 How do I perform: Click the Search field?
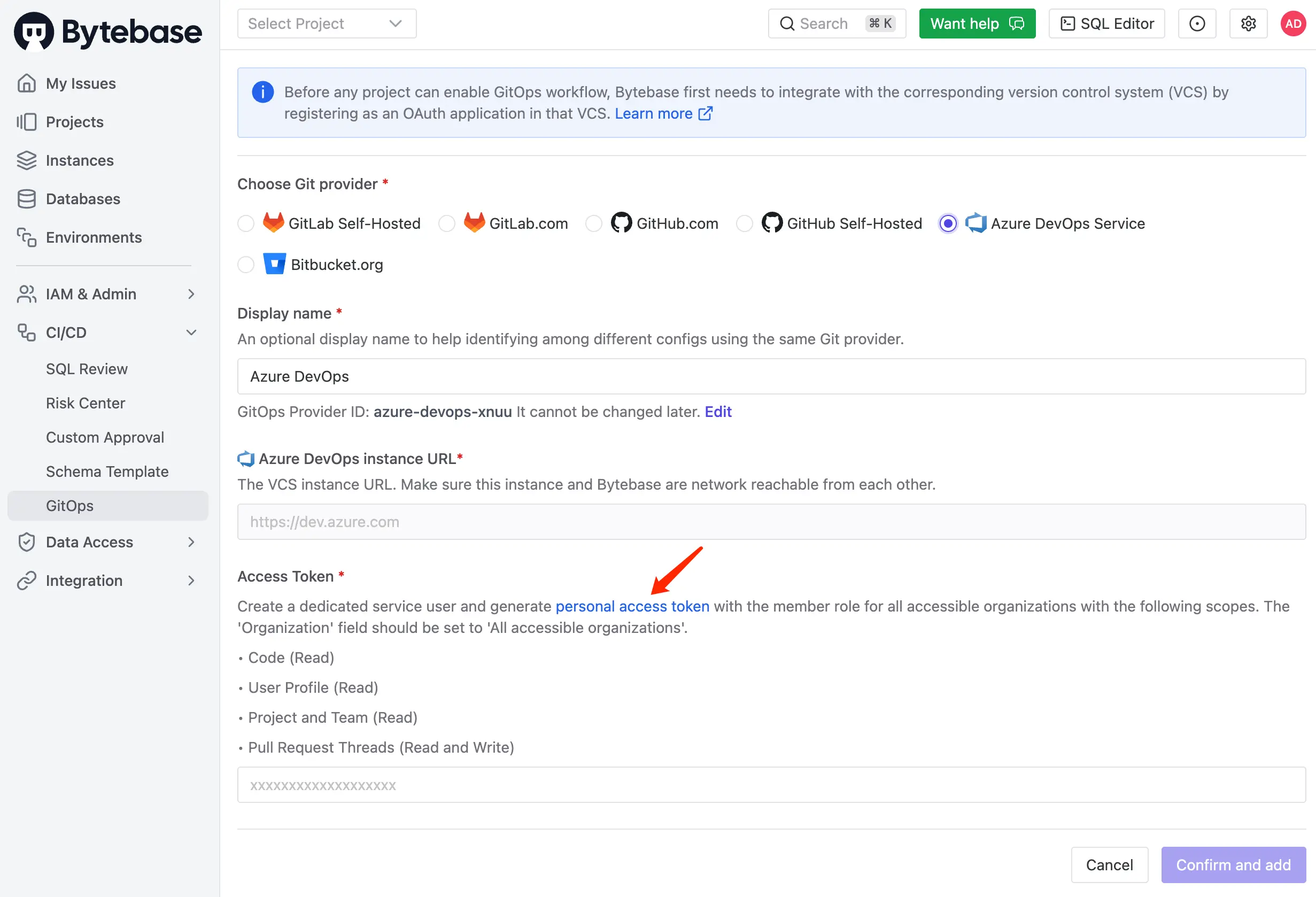[837, 24]
